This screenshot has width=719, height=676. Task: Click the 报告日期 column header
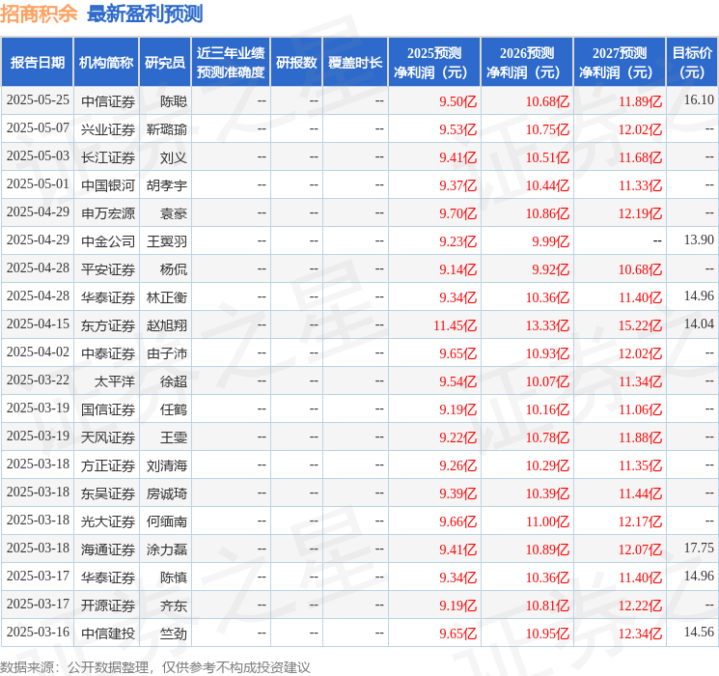[x=37, y=62]
